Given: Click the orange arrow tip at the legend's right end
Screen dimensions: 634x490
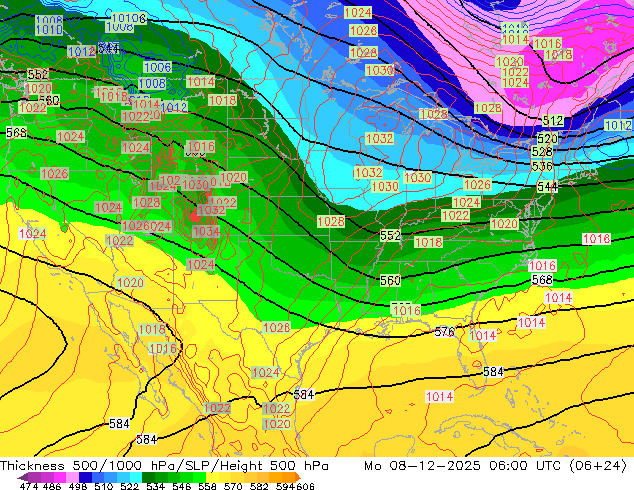Looking at the screenshot, I should [298, 477].
